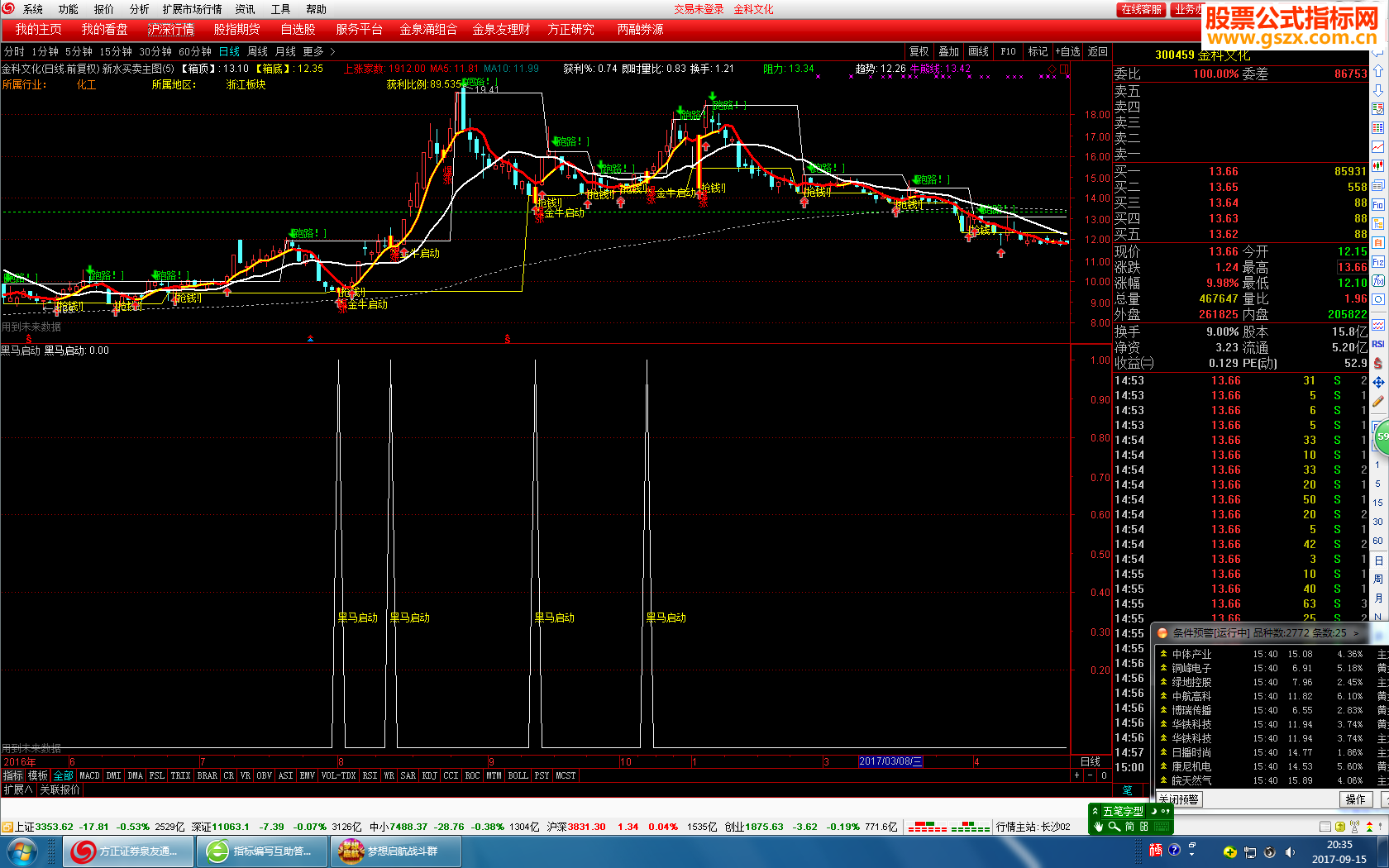This screenshot has width=1389, height=868.
Task: Click the 复权 button
Action: tap(919, 51)
